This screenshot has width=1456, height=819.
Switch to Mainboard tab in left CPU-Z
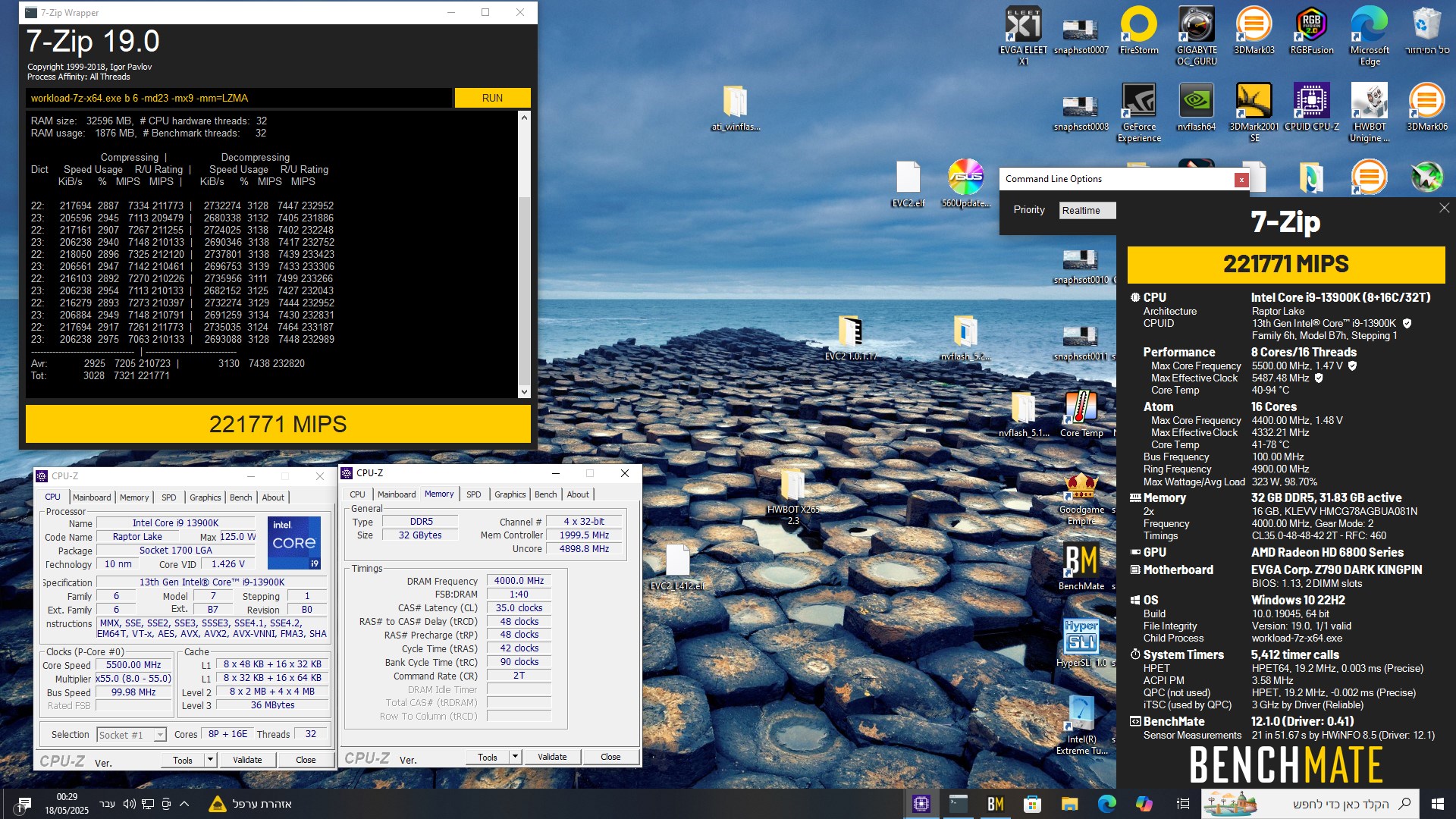(92, 497)
